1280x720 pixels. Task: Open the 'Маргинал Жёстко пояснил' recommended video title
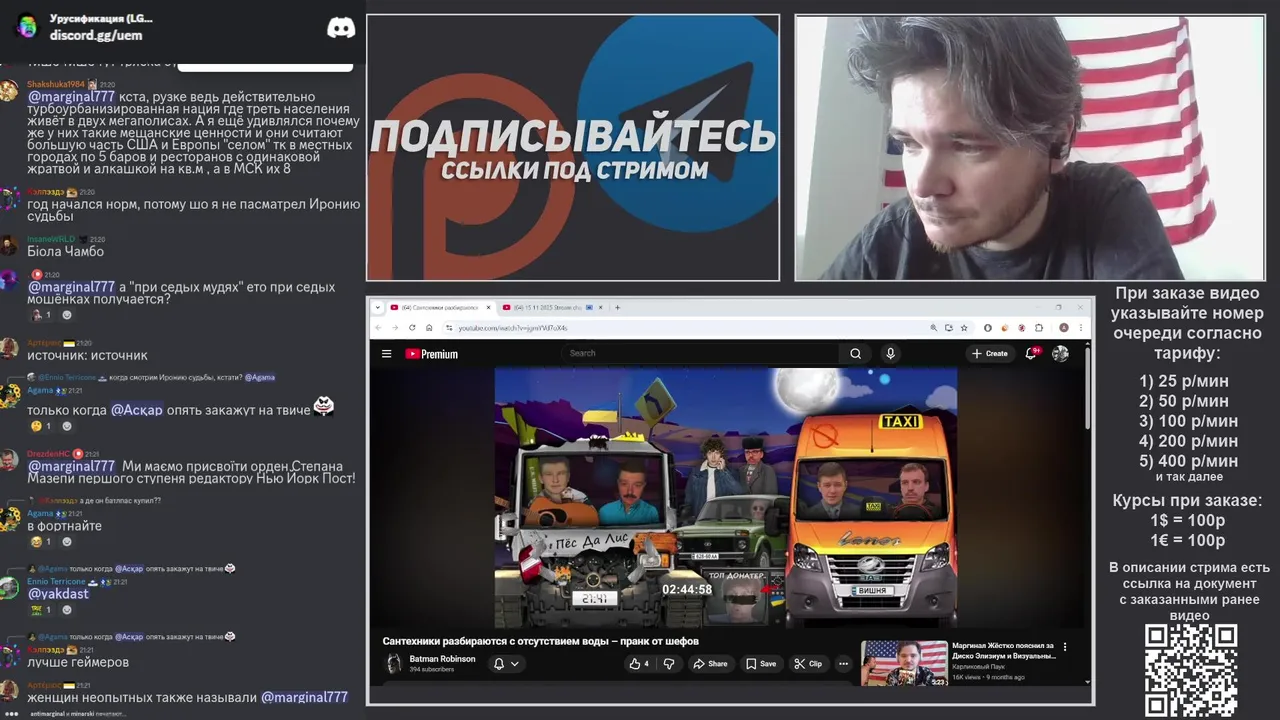1003,651
